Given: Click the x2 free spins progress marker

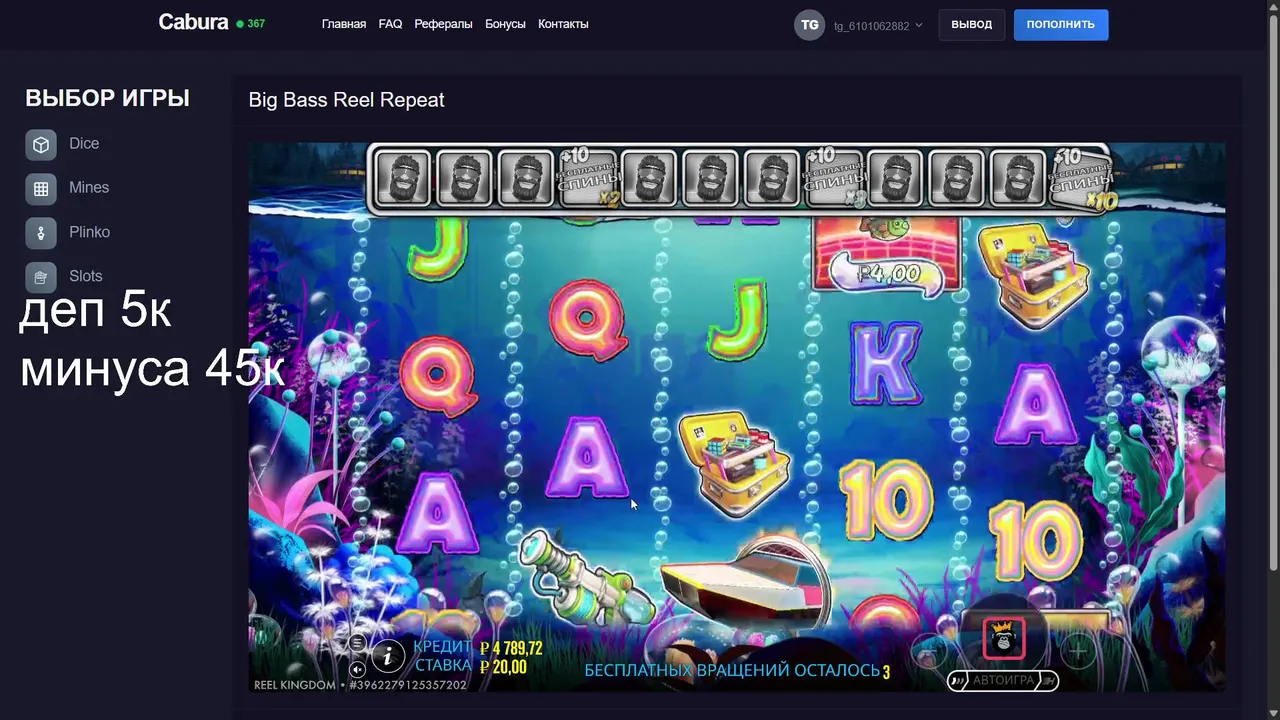Looking at the screenshot, I should [588, 178].
